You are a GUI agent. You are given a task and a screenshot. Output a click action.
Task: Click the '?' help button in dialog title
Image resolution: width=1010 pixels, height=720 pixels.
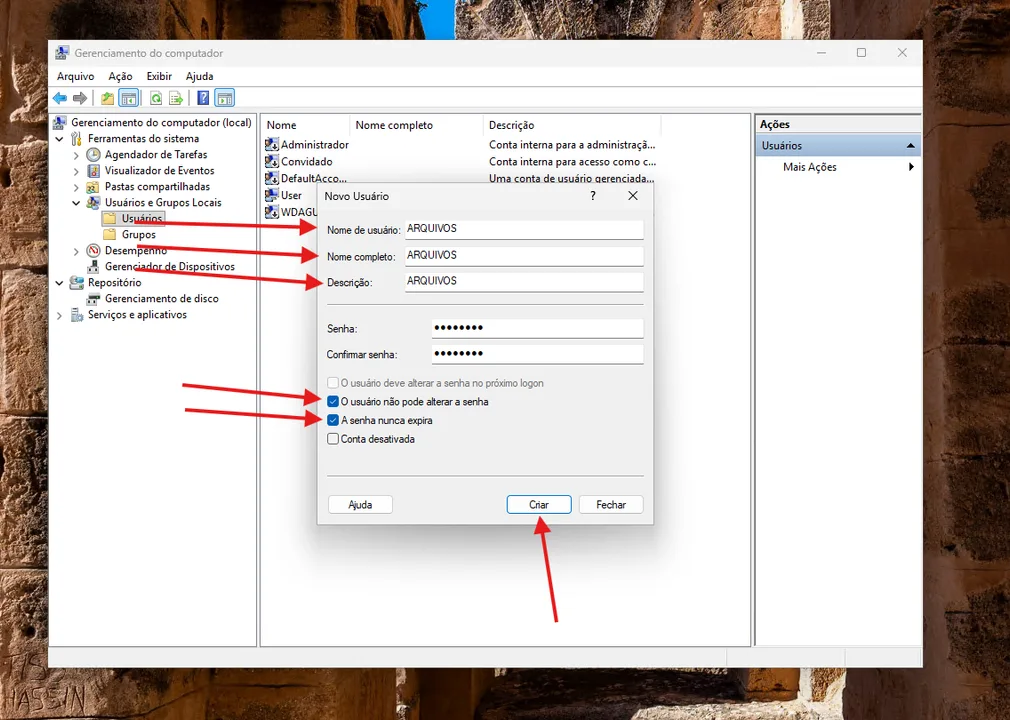593,196
